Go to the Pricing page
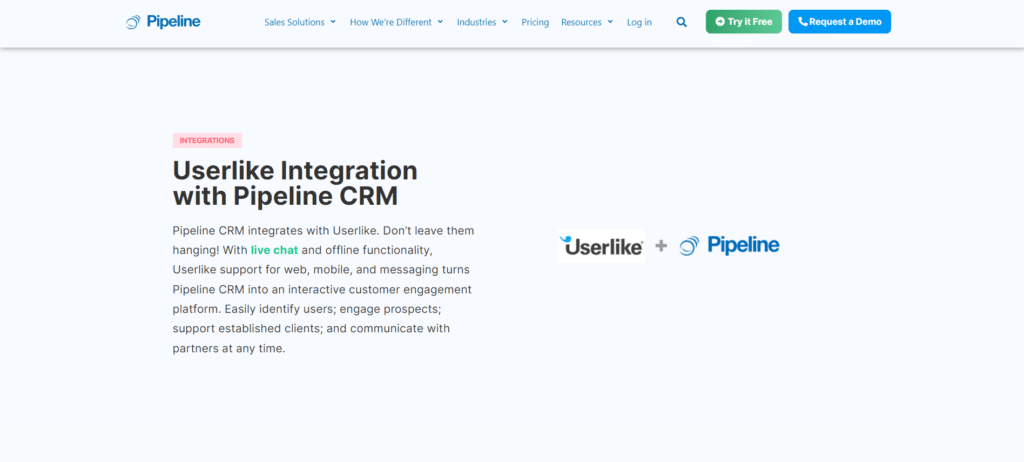This screenshot has width=1024, height=462. 535,22
